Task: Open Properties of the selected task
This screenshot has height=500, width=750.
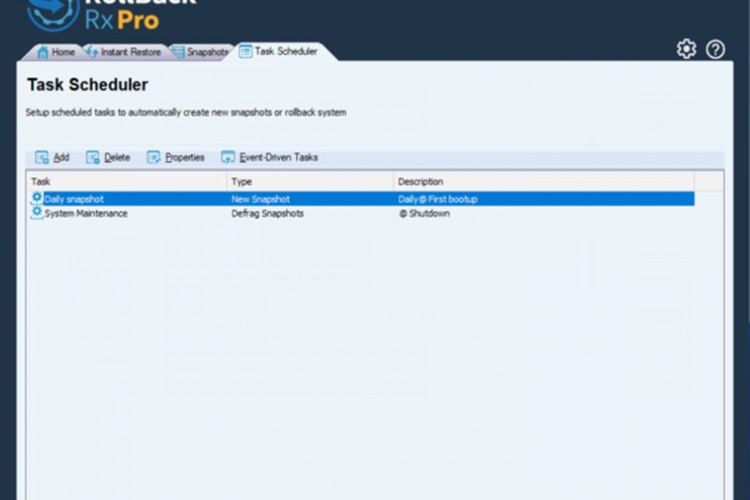Action: [176, 157]
